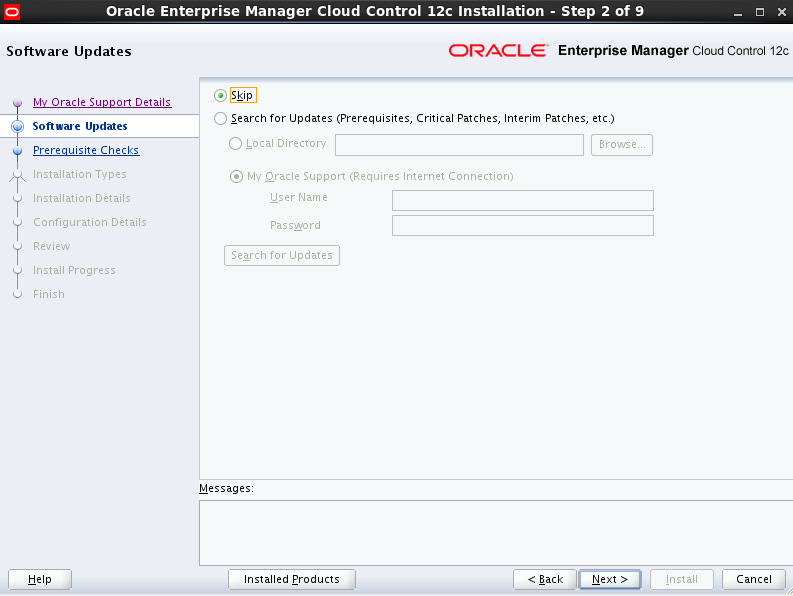
Task: Focus the Password input field
Action: (x=522, y=226)
